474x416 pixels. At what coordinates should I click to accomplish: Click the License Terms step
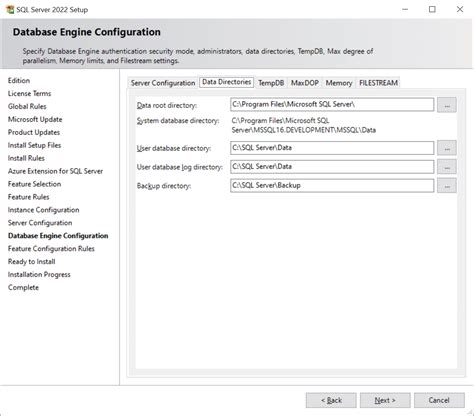click(29, 94)
